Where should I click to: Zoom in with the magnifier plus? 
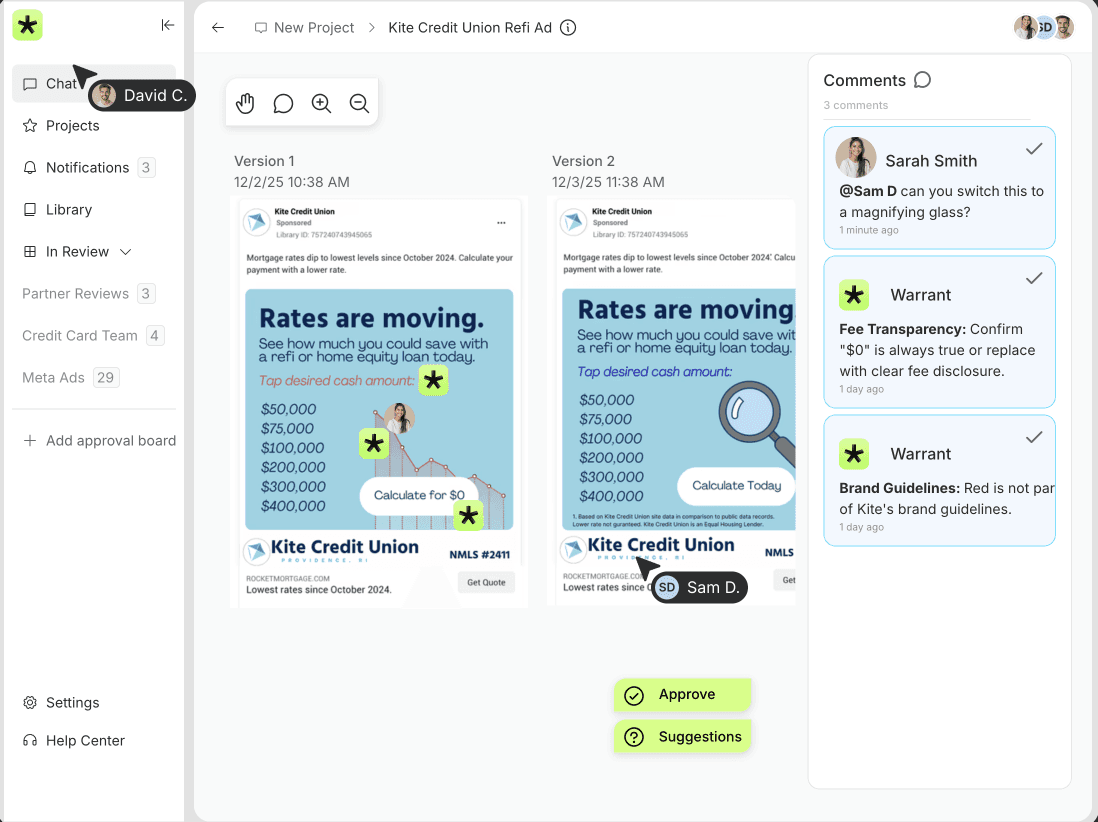pos(321,103)
